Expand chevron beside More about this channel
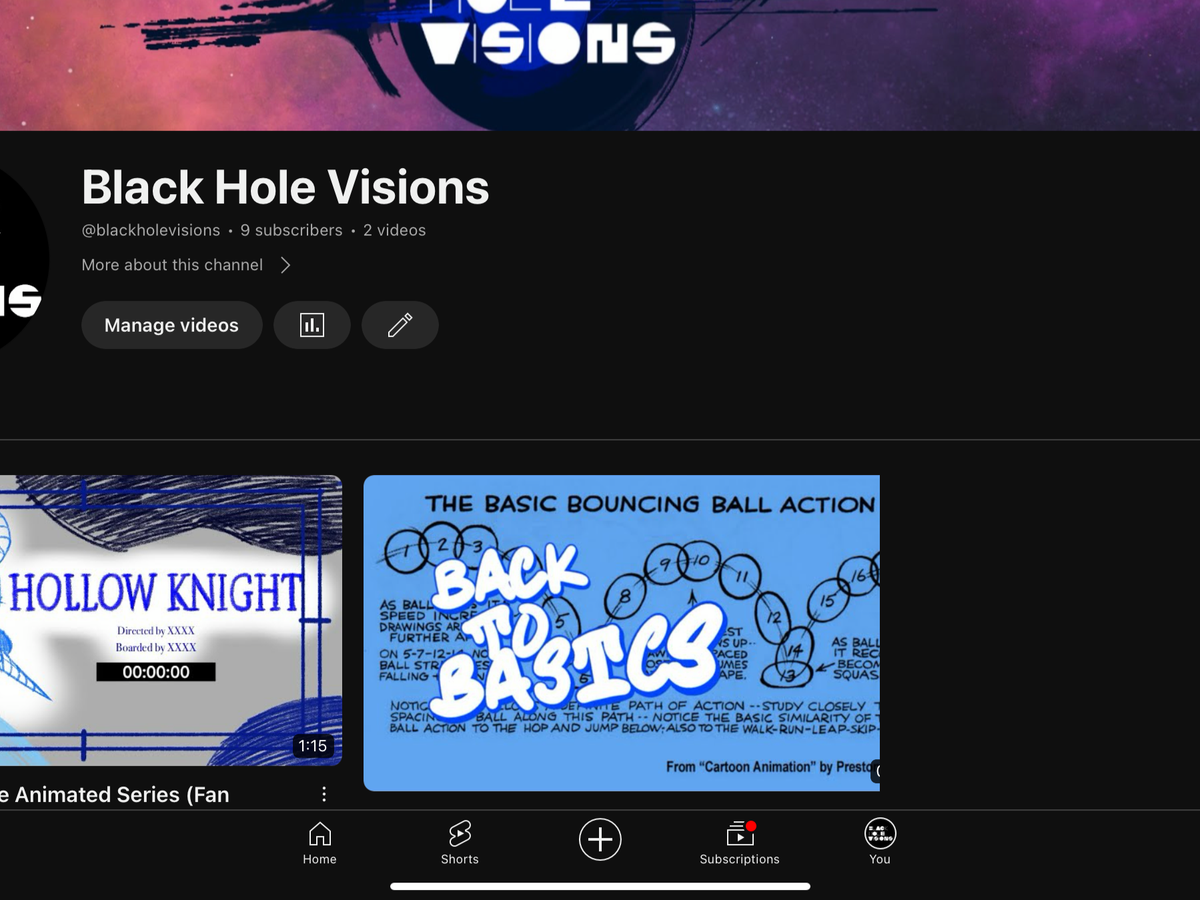 285,265
